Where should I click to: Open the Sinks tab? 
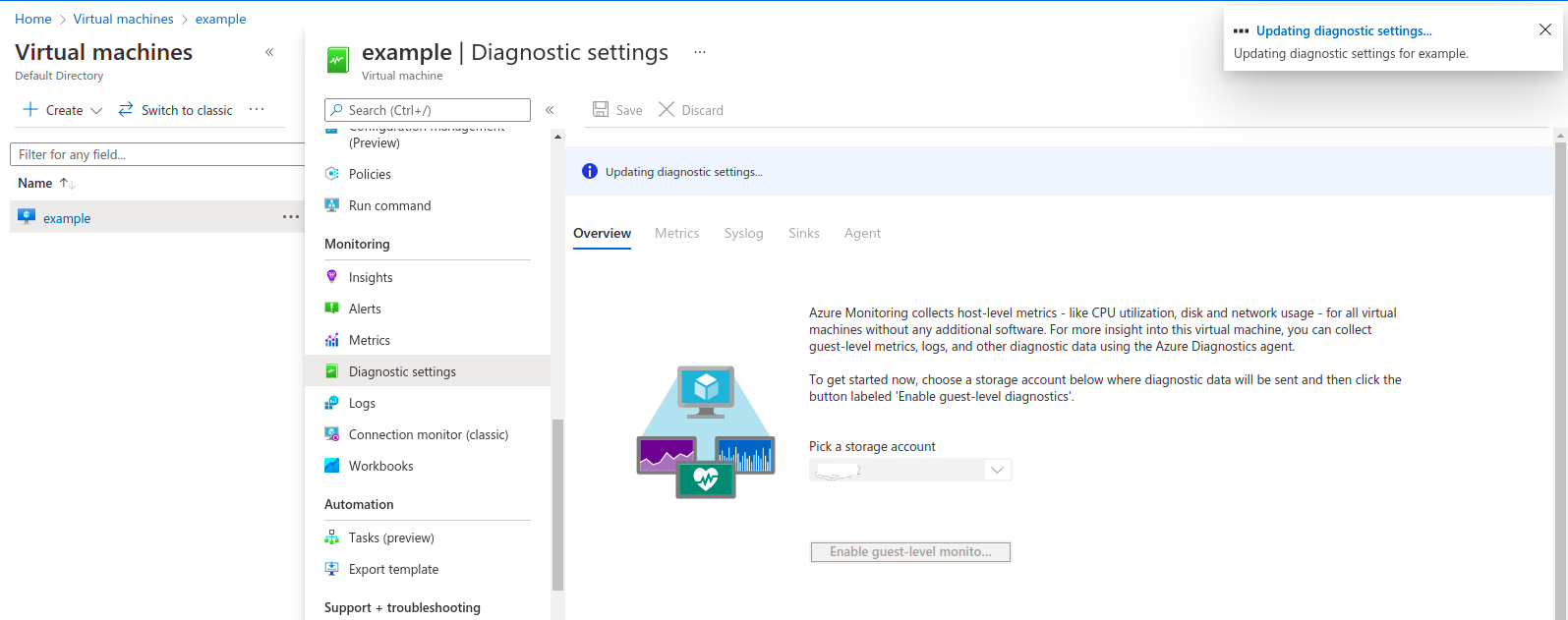point(804,233)
